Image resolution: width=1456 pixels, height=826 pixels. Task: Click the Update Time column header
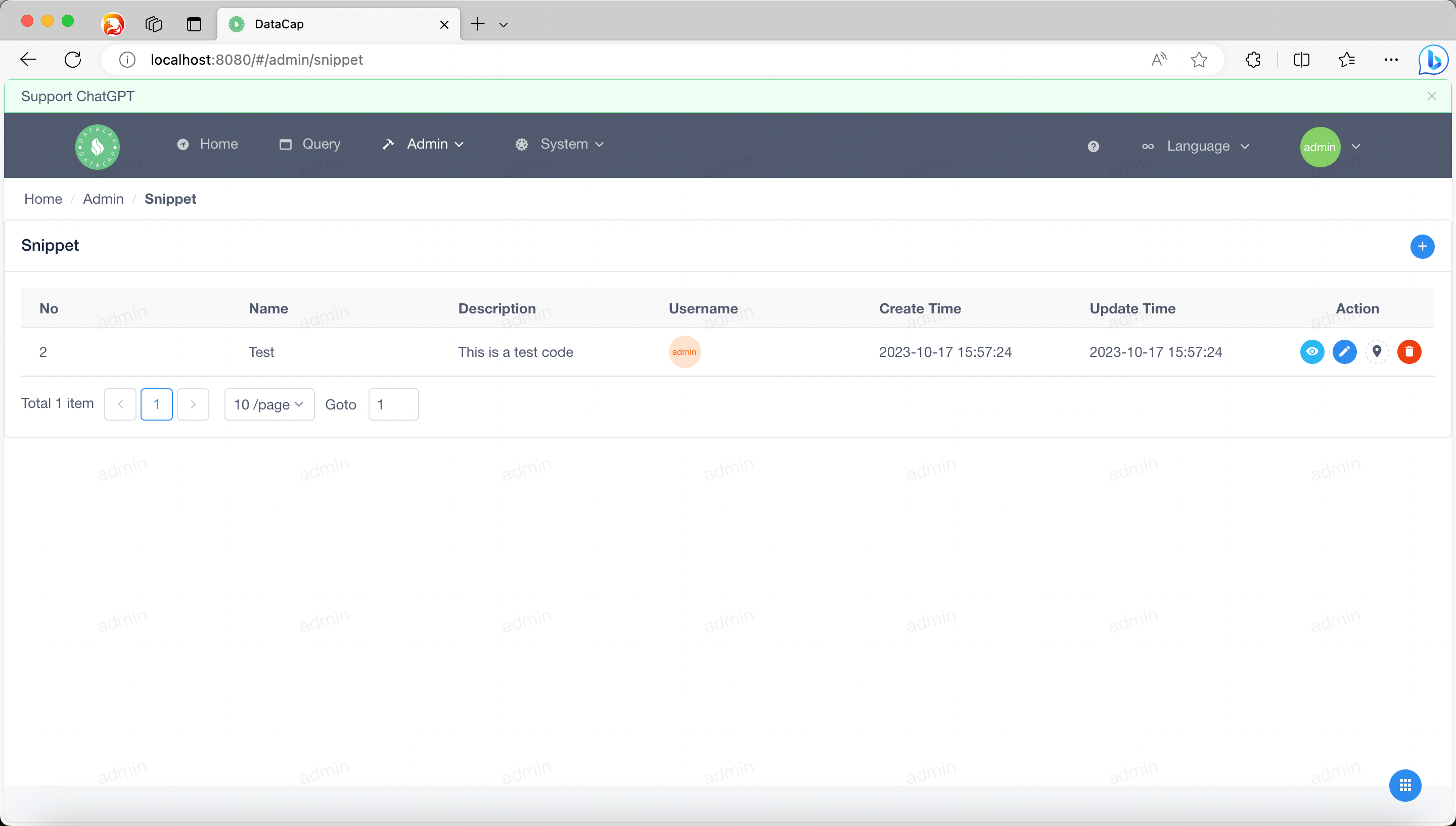1132,309
